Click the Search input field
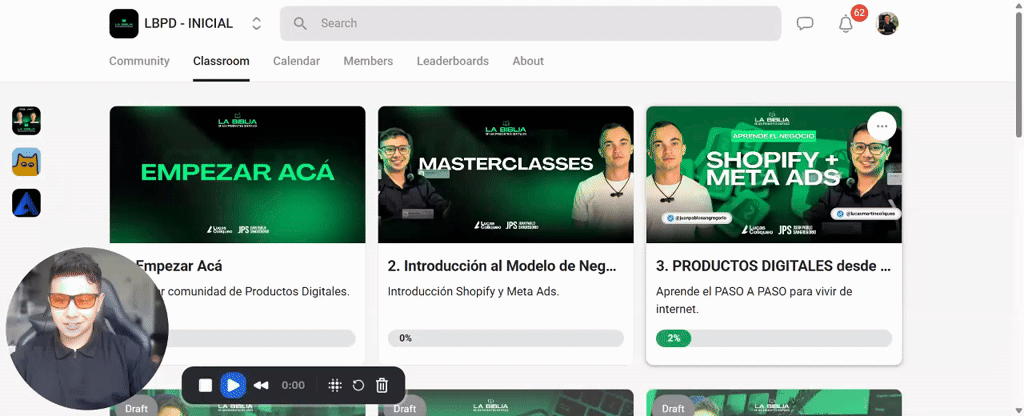Screen dimensions: 1024x416 pos(530,24)
